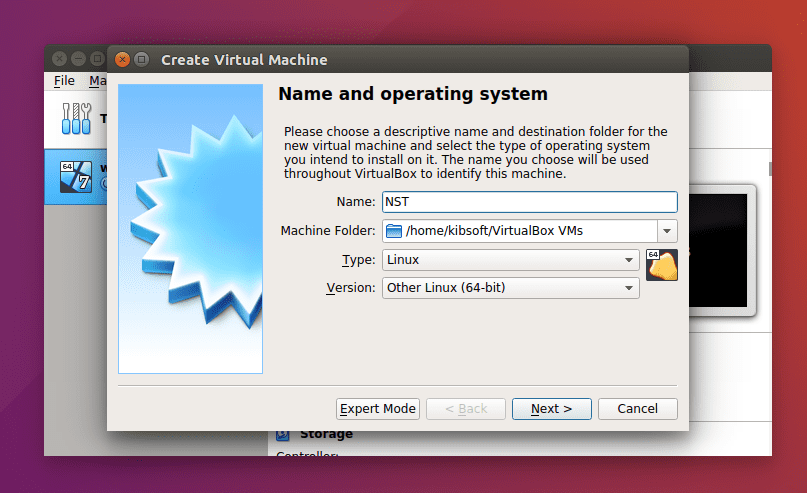The height and width of the screenshot is (493, 807).
Task: Click the Tools icon in VirtualBox Manager
Action: click(77, 118)
